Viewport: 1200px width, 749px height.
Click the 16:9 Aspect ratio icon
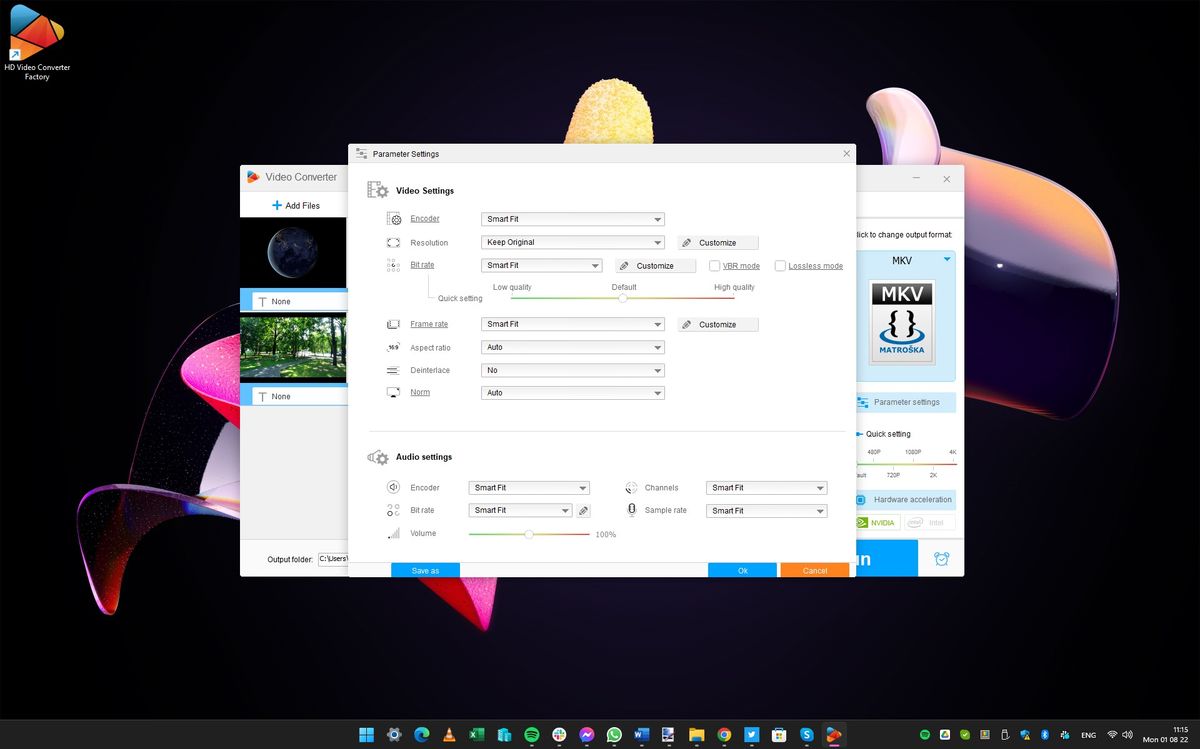click(x=393, y=347)
